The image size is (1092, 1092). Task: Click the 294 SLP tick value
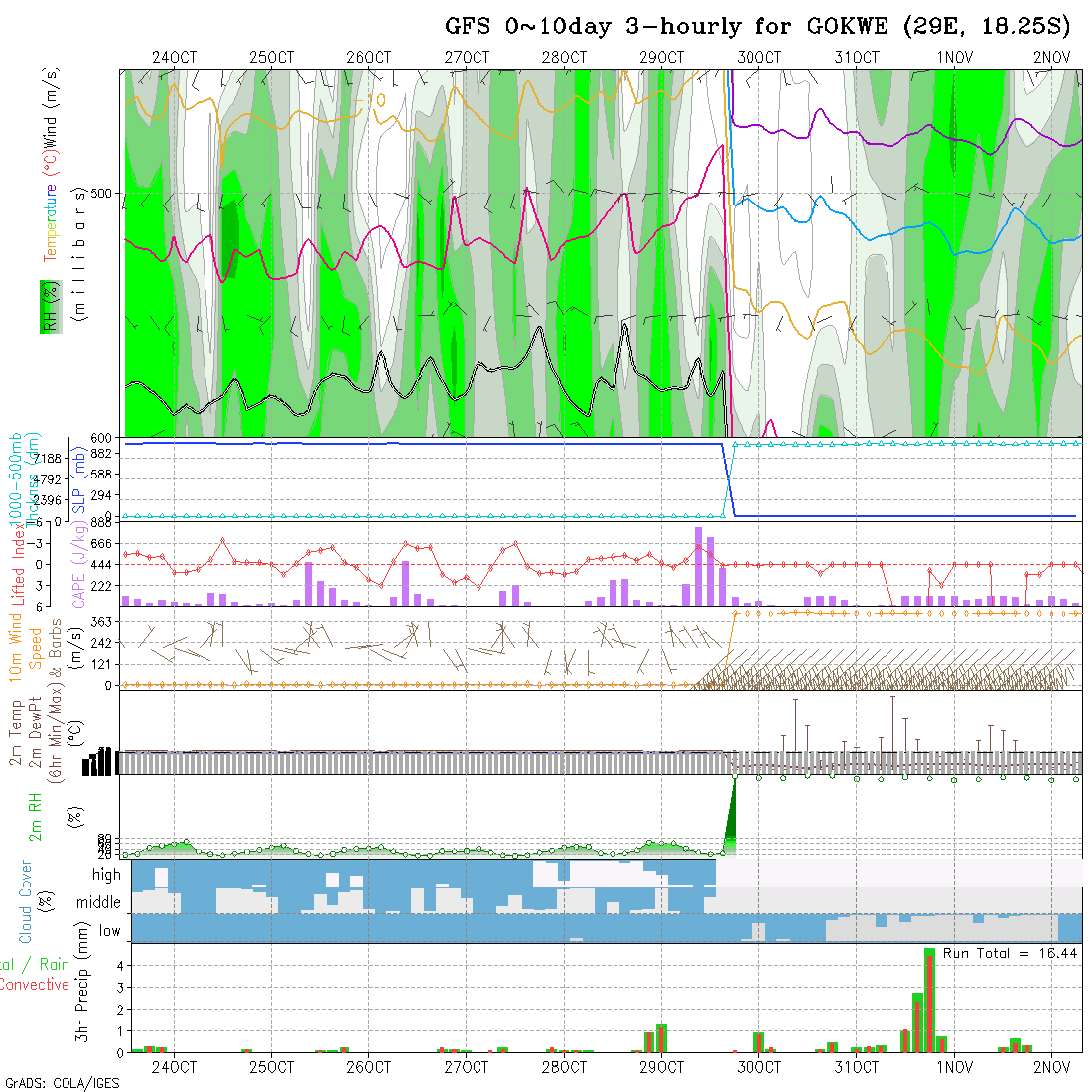pos(101,495)
